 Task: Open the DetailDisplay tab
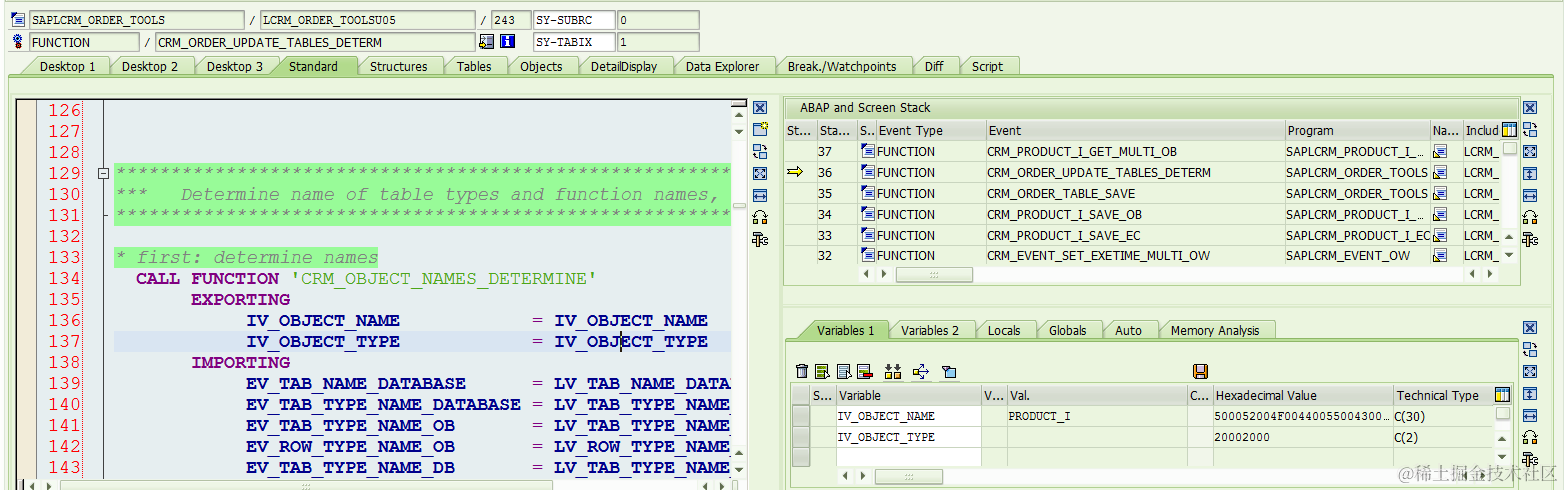[624, 66]
